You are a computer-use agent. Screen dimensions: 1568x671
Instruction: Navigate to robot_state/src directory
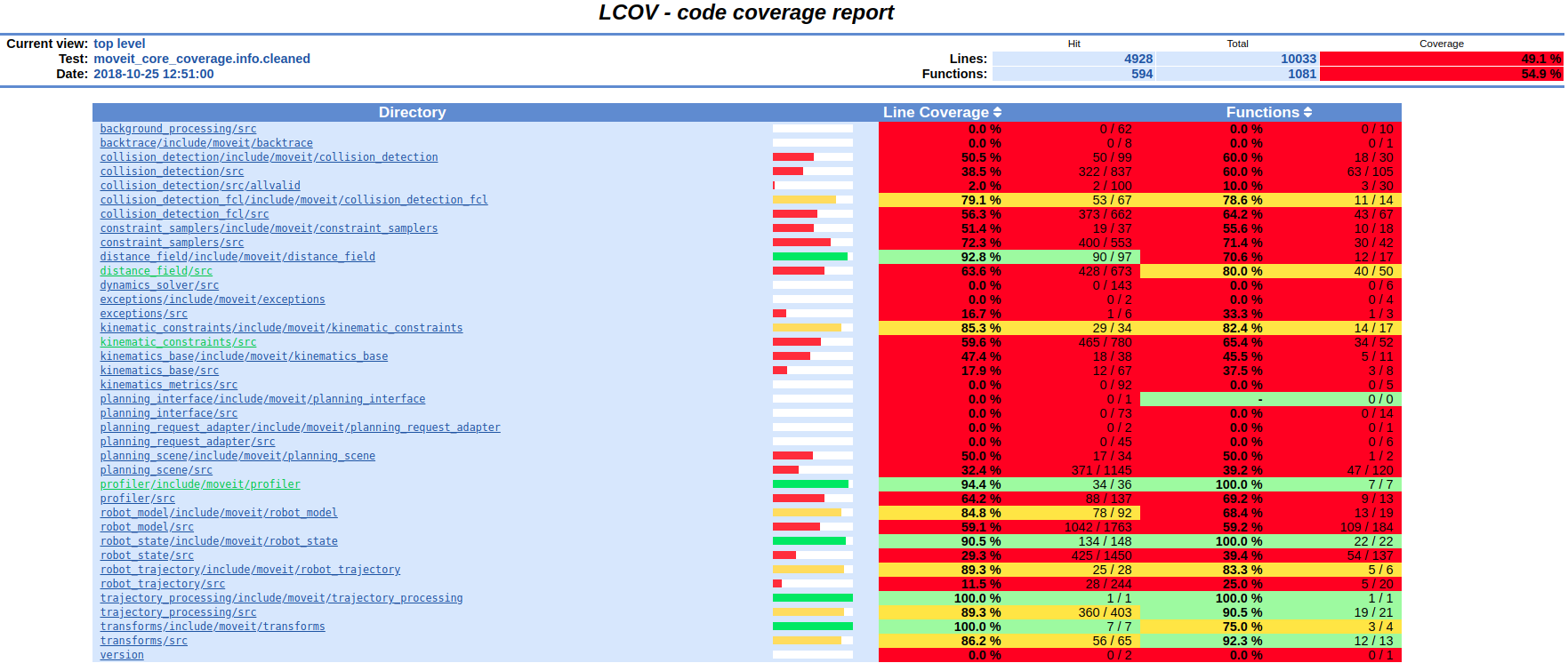(147, 555)
